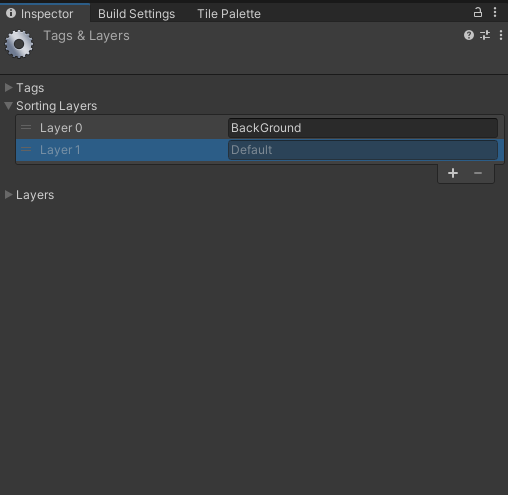Open the Build Settings tab
The width and height of the screenshot is (508, 495).
coord(136,14)
